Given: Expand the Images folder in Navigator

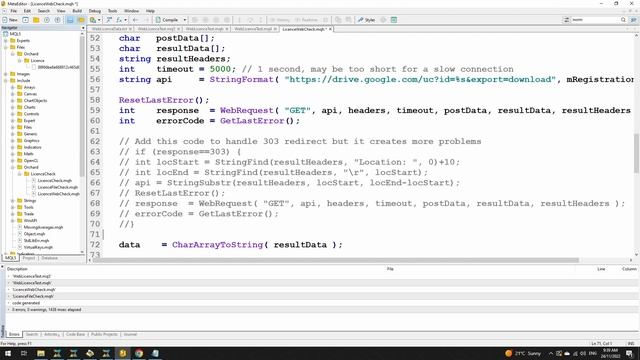Looking at the screenshot, I should (6, 74).
